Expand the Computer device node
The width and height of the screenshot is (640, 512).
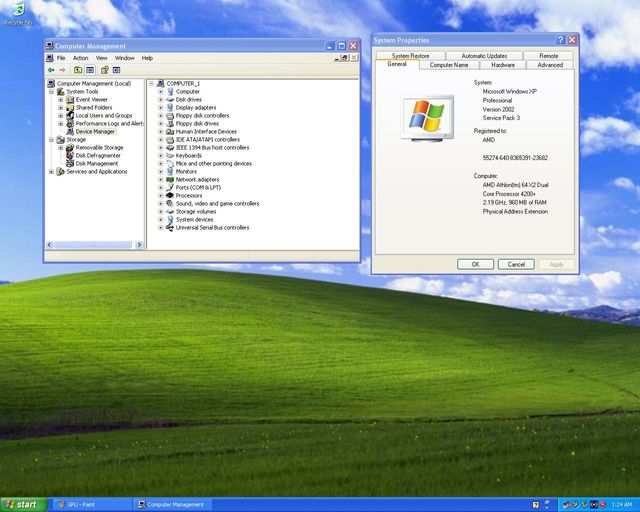[x=160, y=92]
